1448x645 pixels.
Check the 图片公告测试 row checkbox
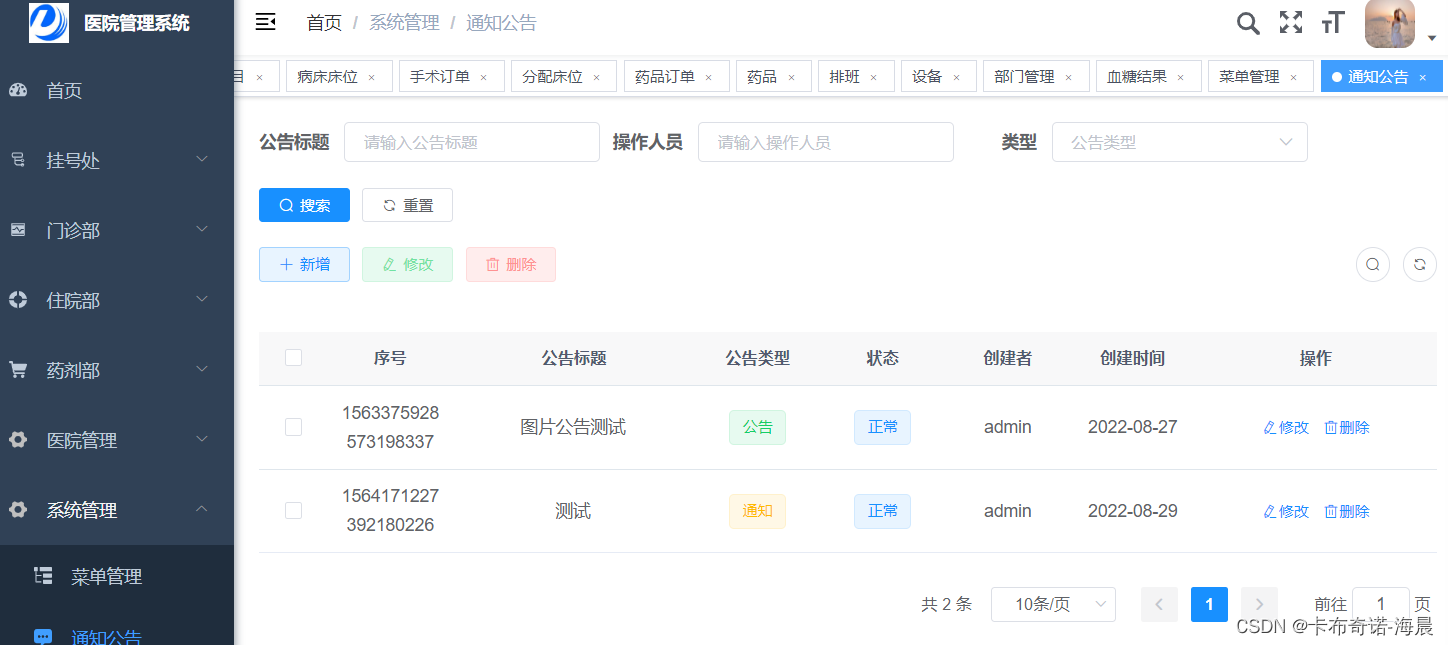pyautogui.click(x=293, y=427)
